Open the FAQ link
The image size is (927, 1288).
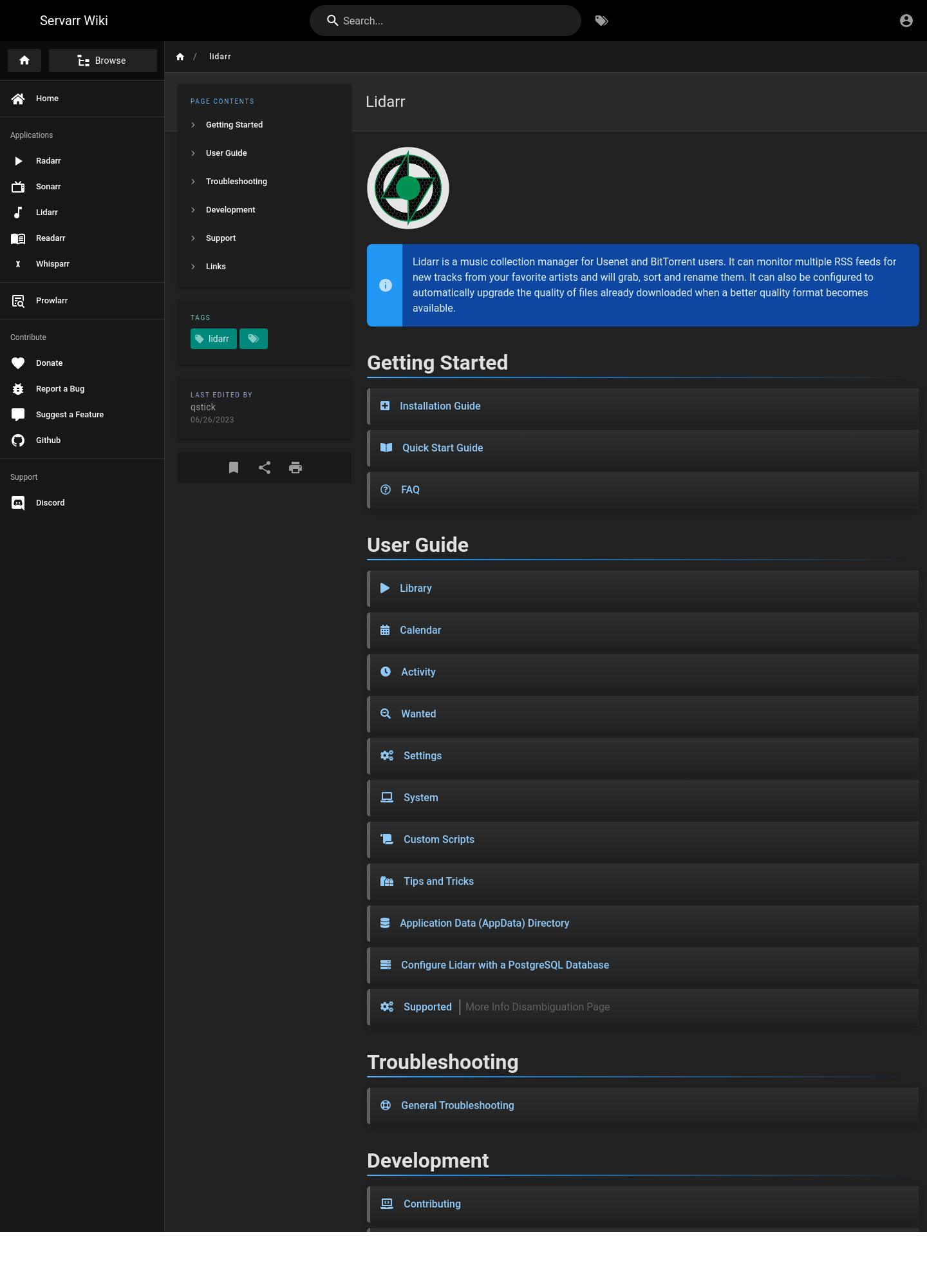410,490
